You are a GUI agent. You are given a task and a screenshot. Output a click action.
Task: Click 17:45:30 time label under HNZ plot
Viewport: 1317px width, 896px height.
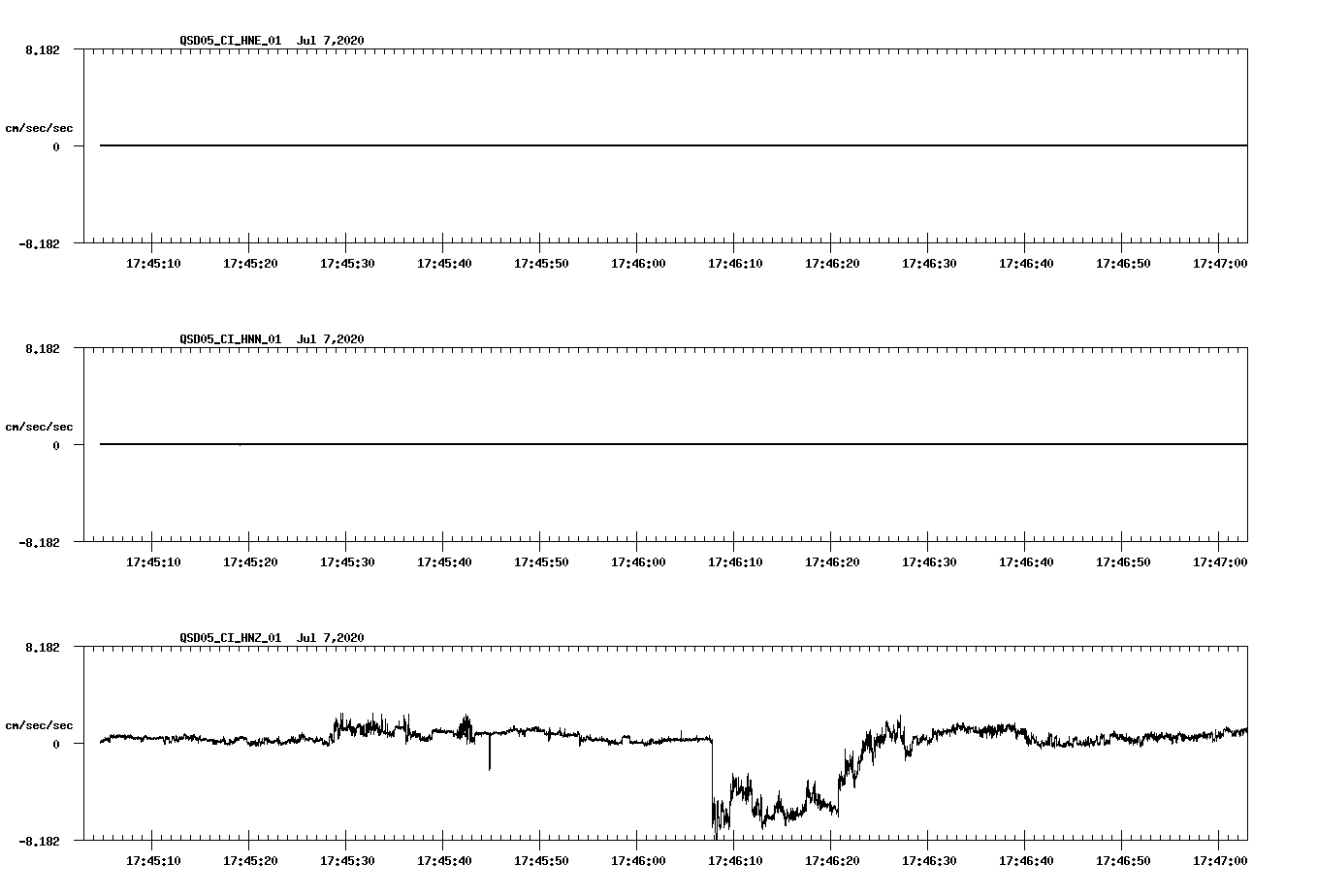click(x=347, y=861)
